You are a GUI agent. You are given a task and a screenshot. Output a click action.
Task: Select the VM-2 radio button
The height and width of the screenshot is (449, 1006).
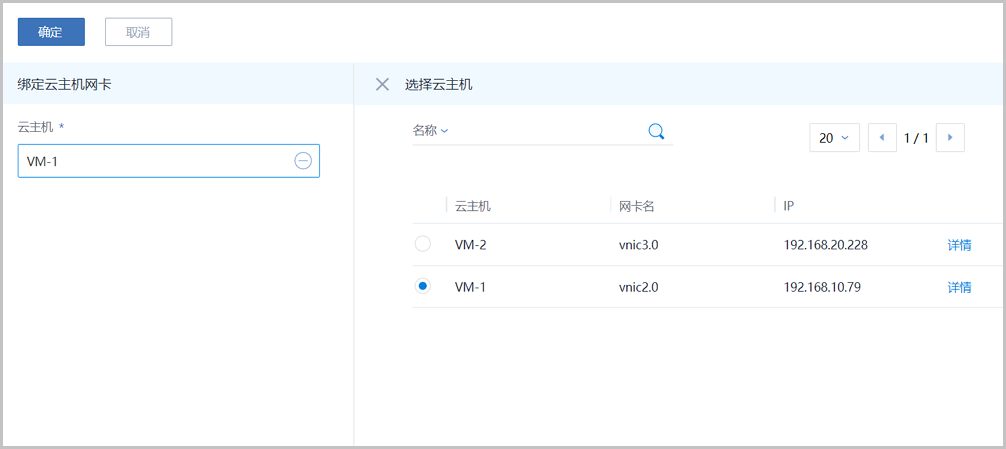[423, 244]
